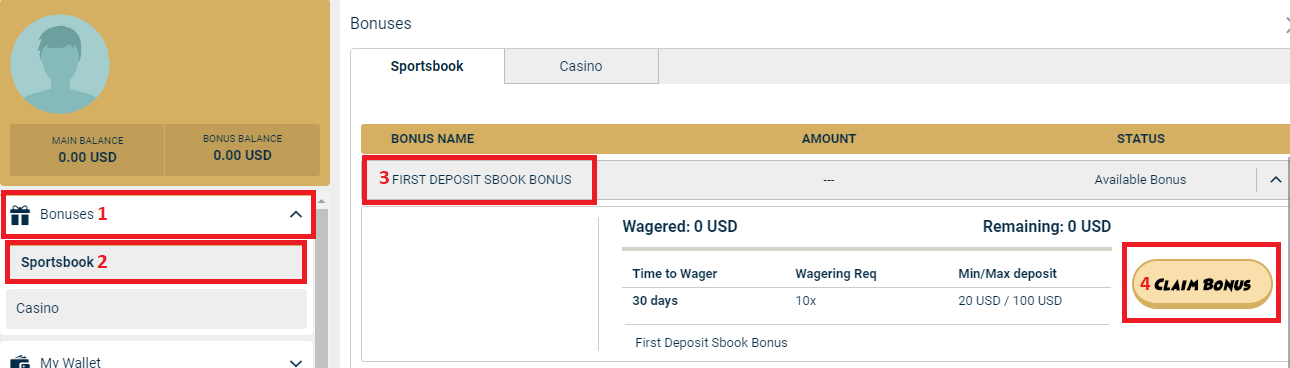This screenshot has width=1290, height=368.
Task: Select Sportsbook in the sidebar
Action: (156, 262)
